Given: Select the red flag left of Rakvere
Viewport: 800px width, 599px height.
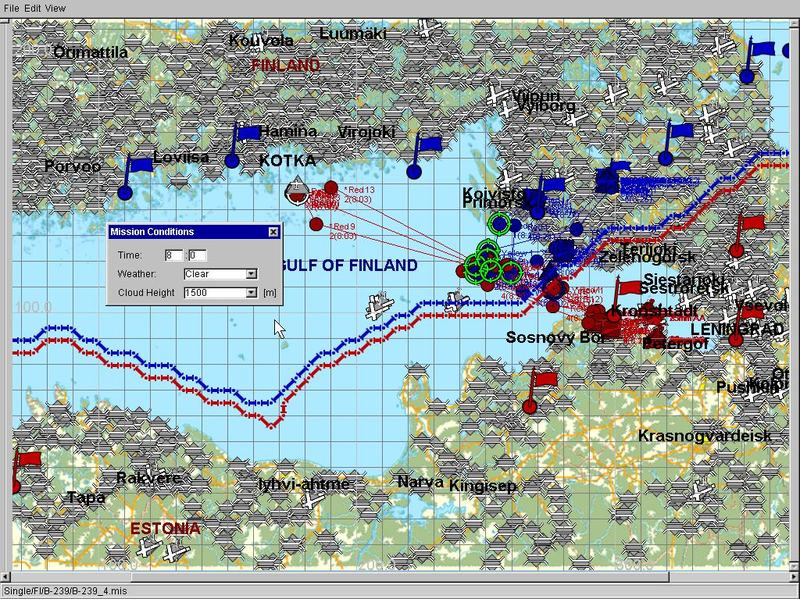Looking at the screenshot, I should tap(26, 471).
